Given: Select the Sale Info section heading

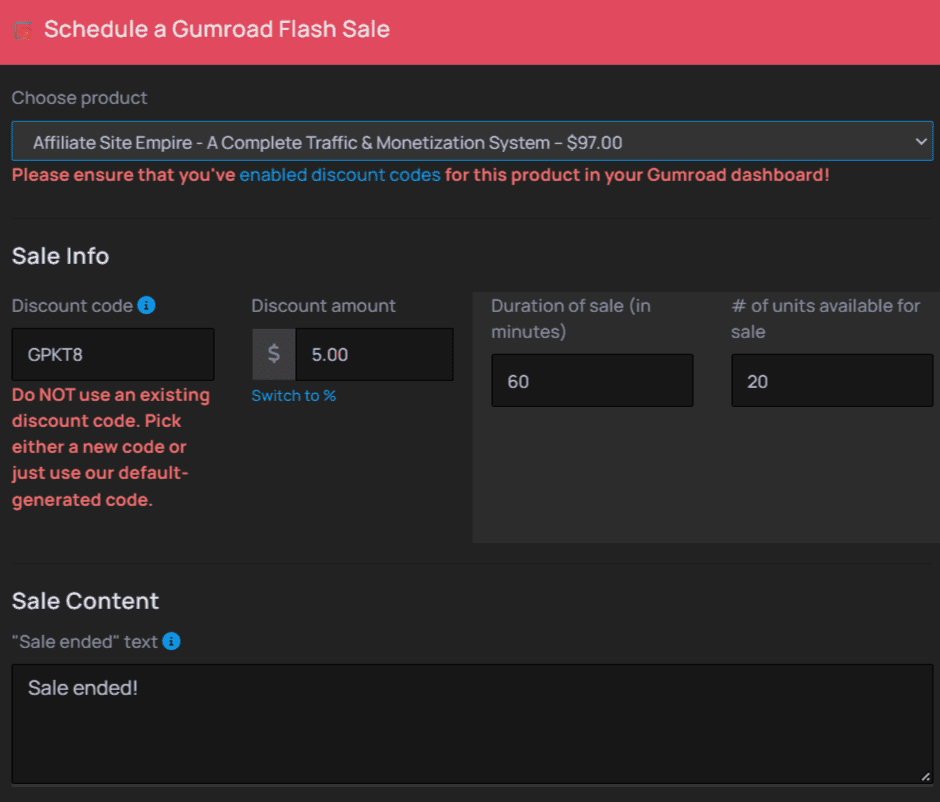Looking at the screenshot, I should 60,256.
